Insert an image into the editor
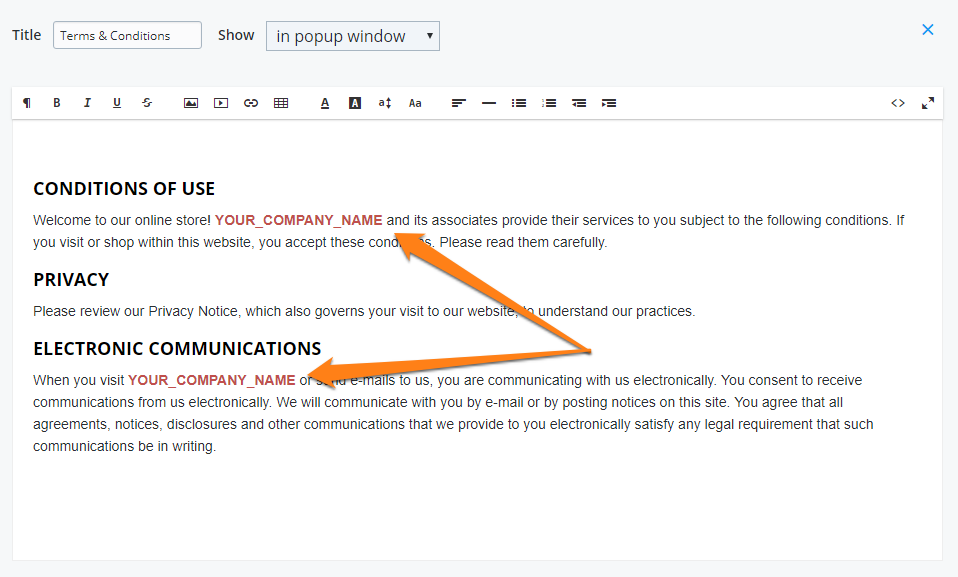 [191, 102]
